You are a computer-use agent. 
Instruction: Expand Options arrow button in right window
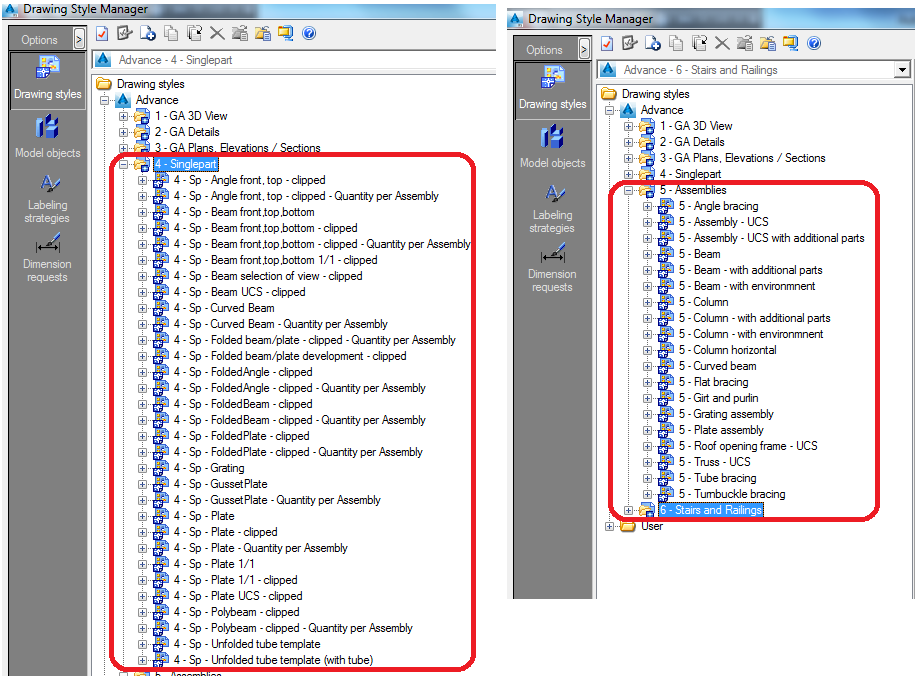pos(584,50)
